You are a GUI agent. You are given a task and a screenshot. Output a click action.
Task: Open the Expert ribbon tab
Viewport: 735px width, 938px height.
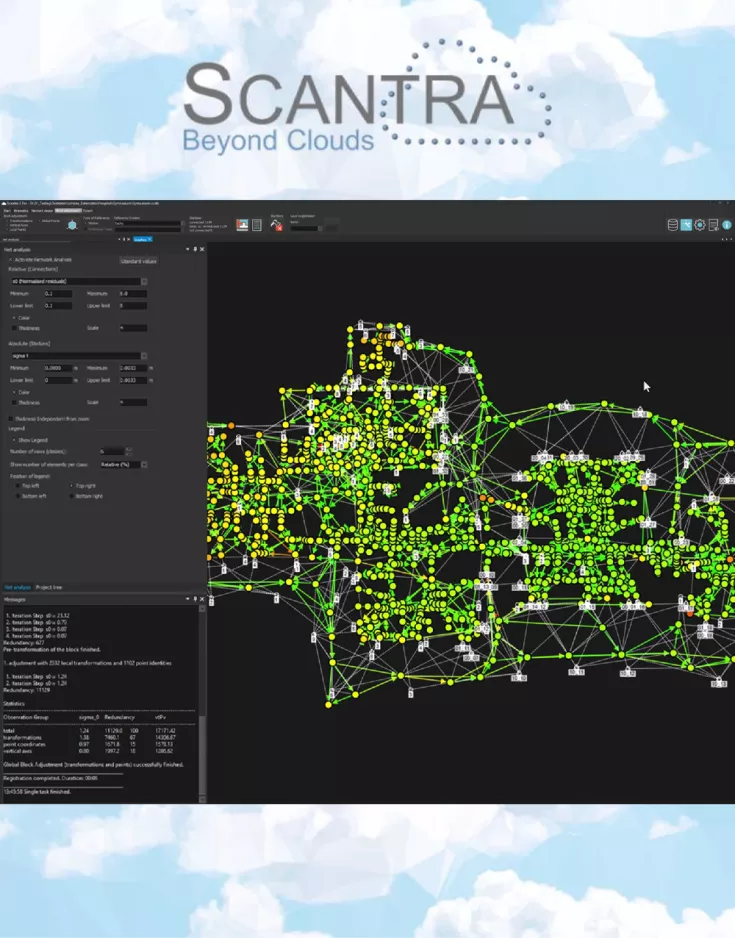[x=88, y=211]
